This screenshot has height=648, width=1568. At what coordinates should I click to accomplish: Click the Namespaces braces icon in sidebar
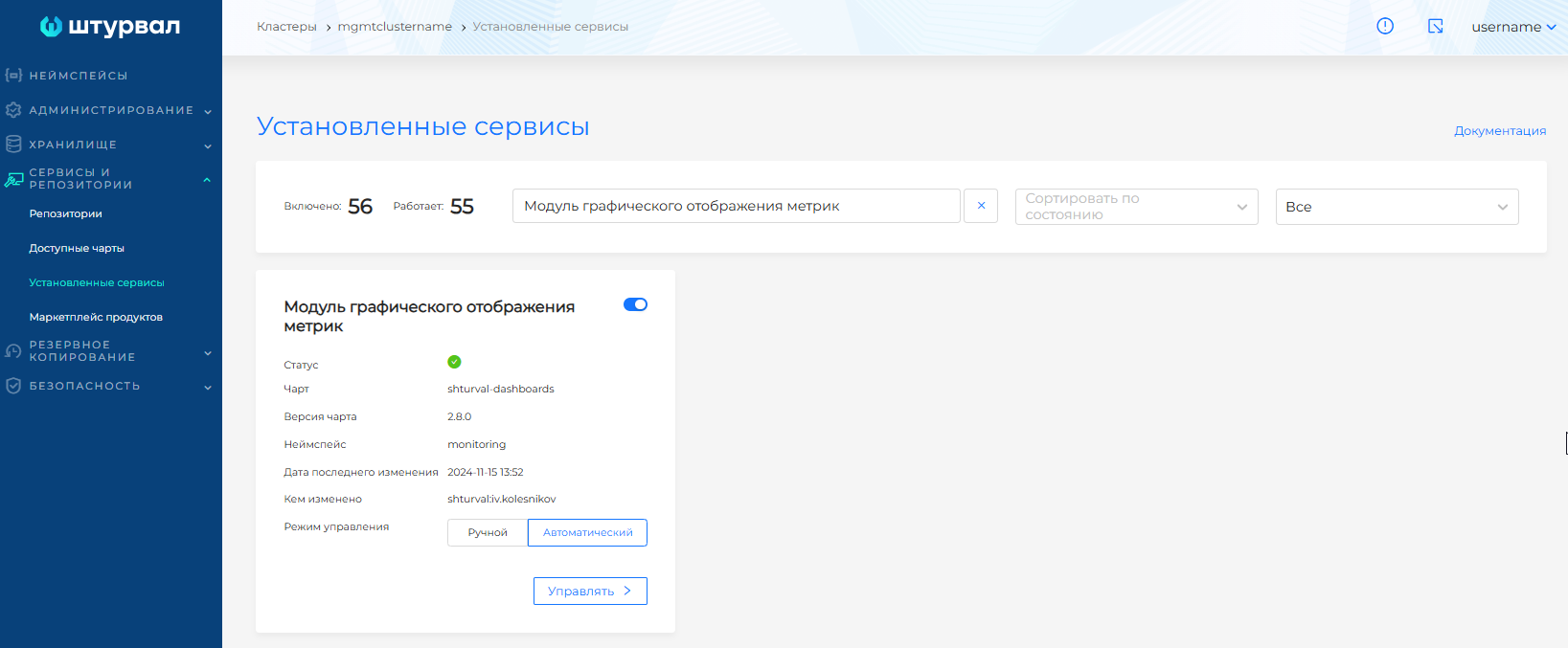click(x=13, y=75)
